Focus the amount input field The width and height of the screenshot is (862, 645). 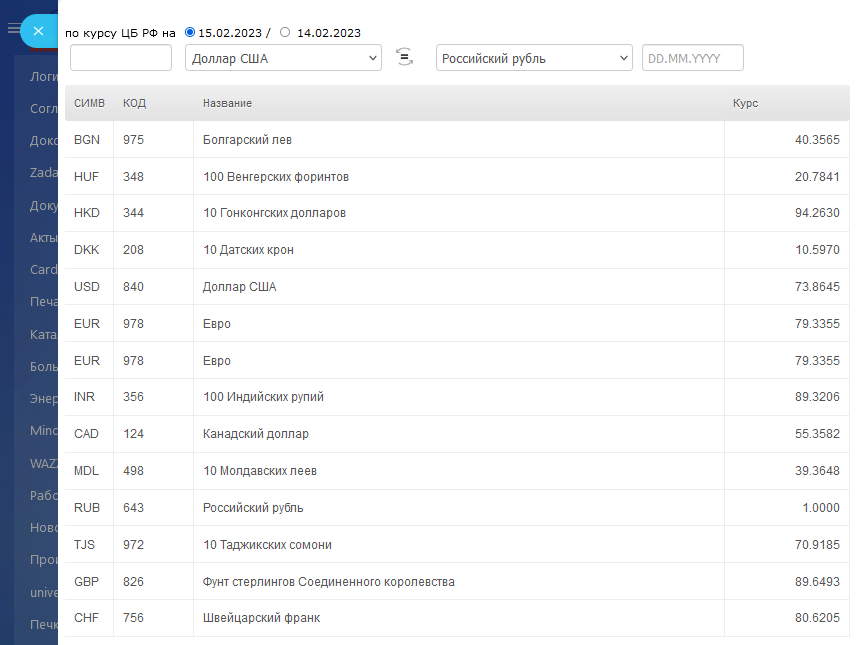[121, 58]
